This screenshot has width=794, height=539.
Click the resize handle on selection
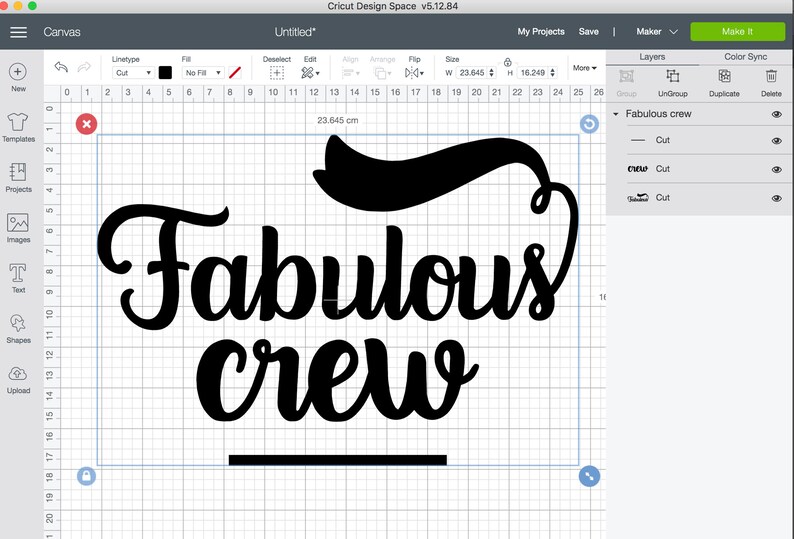(x=589, y=476)
